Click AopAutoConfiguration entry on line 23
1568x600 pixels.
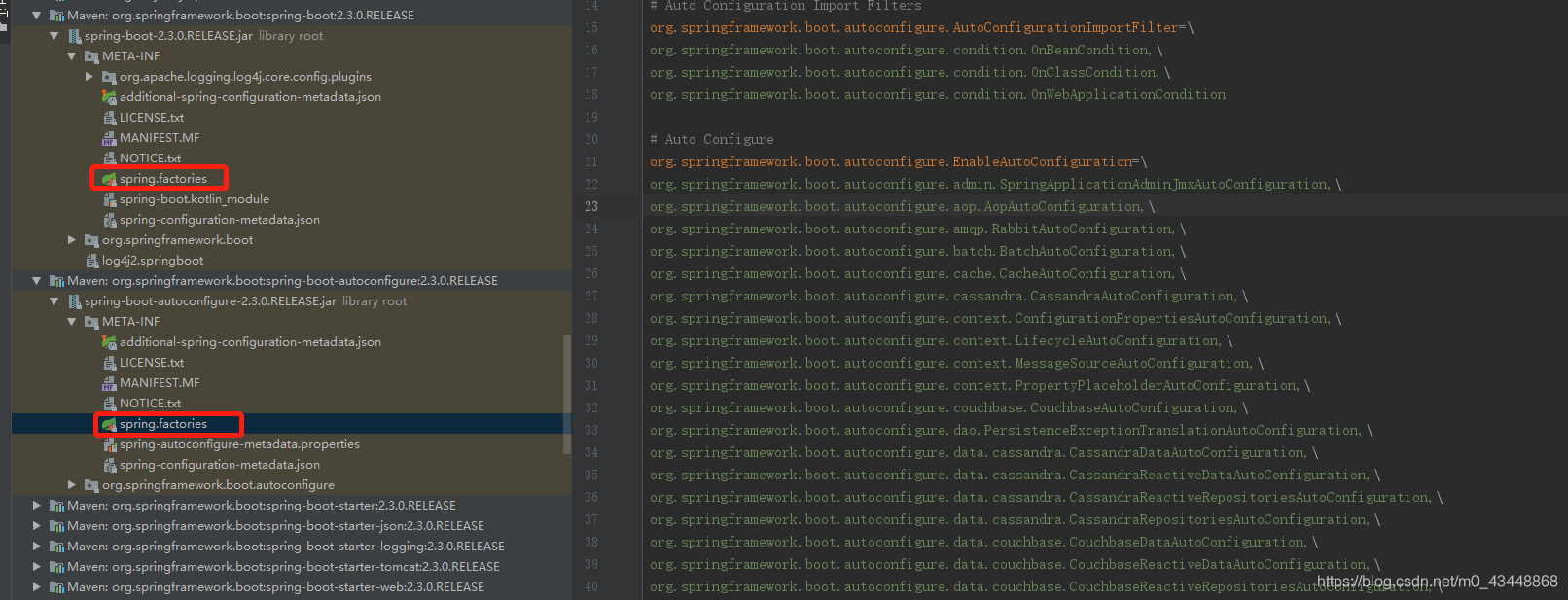[x=1063, y=206]
